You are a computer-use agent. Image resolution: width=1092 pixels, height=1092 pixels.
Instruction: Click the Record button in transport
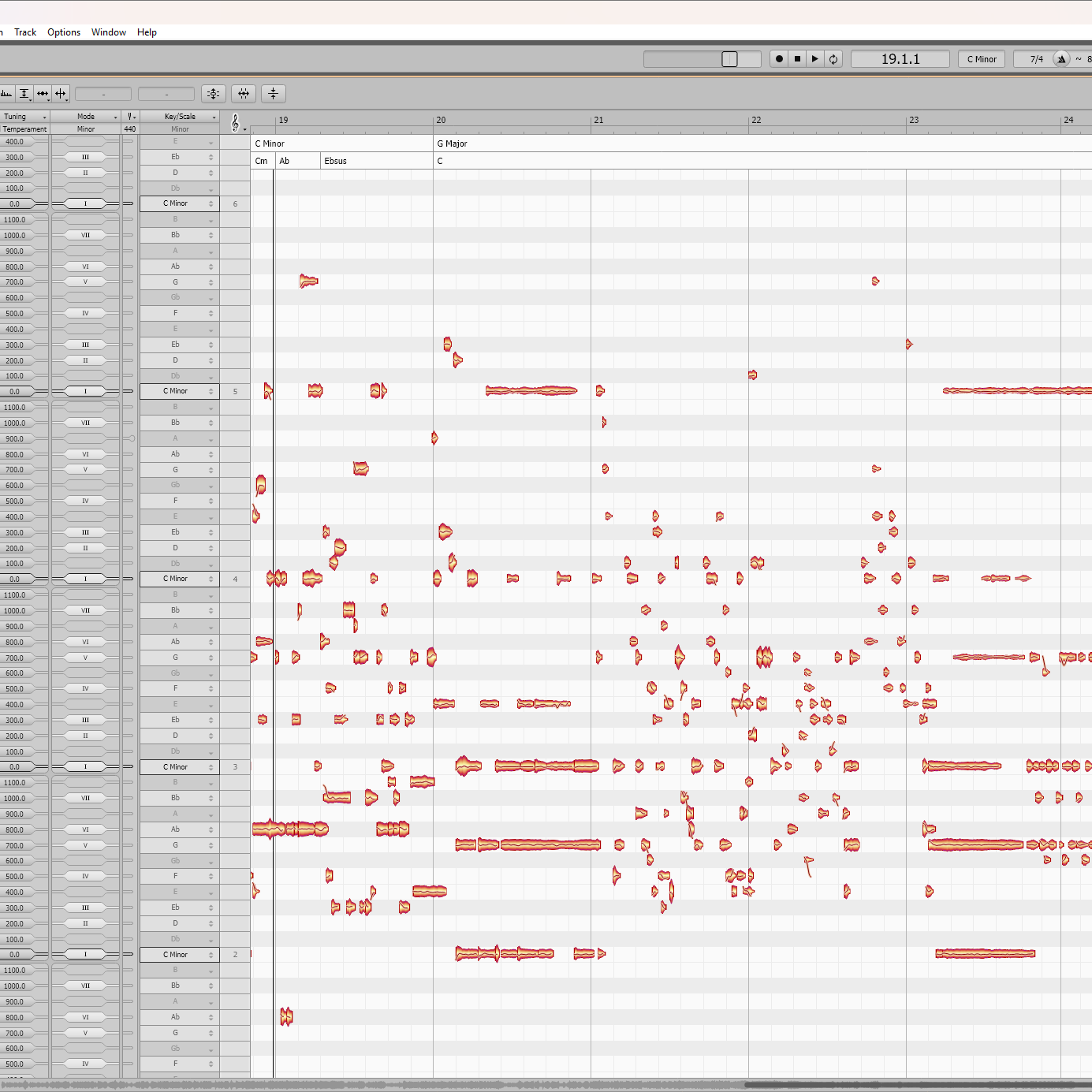pos(779,59)
